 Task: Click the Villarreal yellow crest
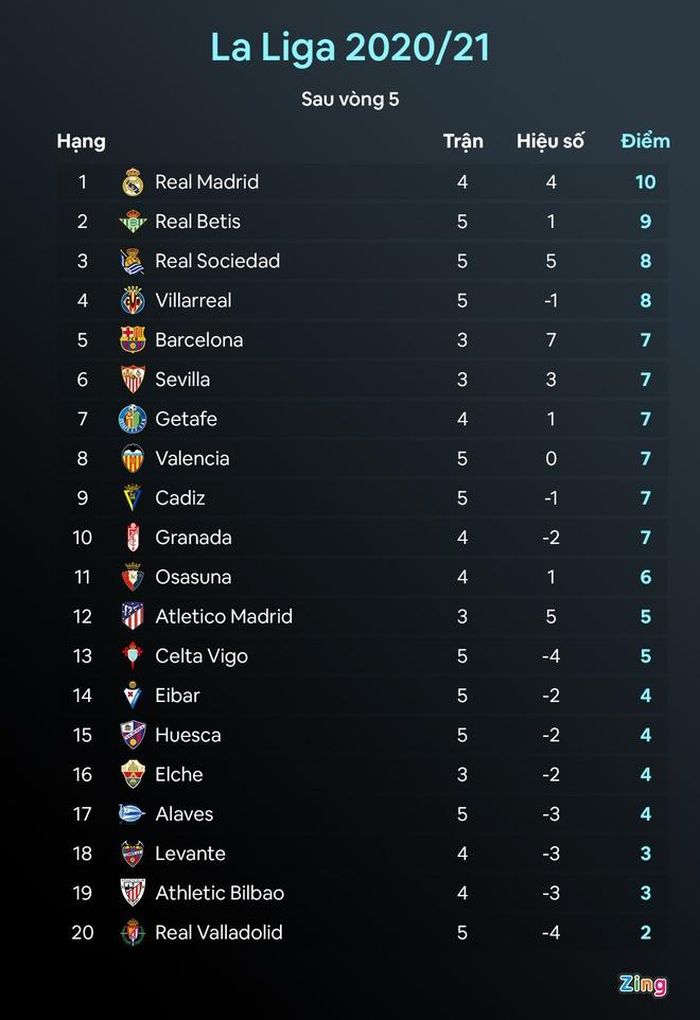tap(133, 301)
